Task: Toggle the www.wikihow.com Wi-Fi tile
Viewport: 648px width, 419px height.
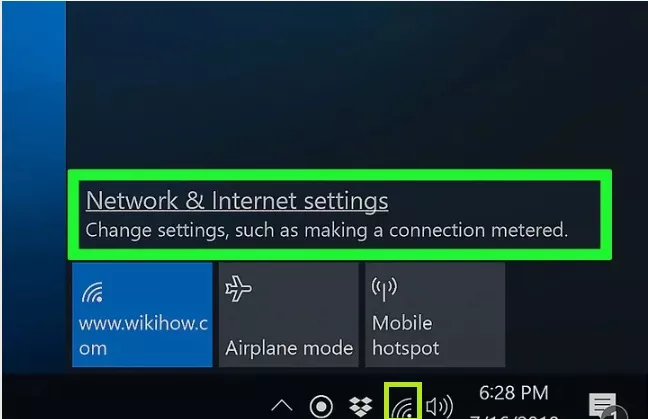Action: pyautogui.click(x=142, y=314)
